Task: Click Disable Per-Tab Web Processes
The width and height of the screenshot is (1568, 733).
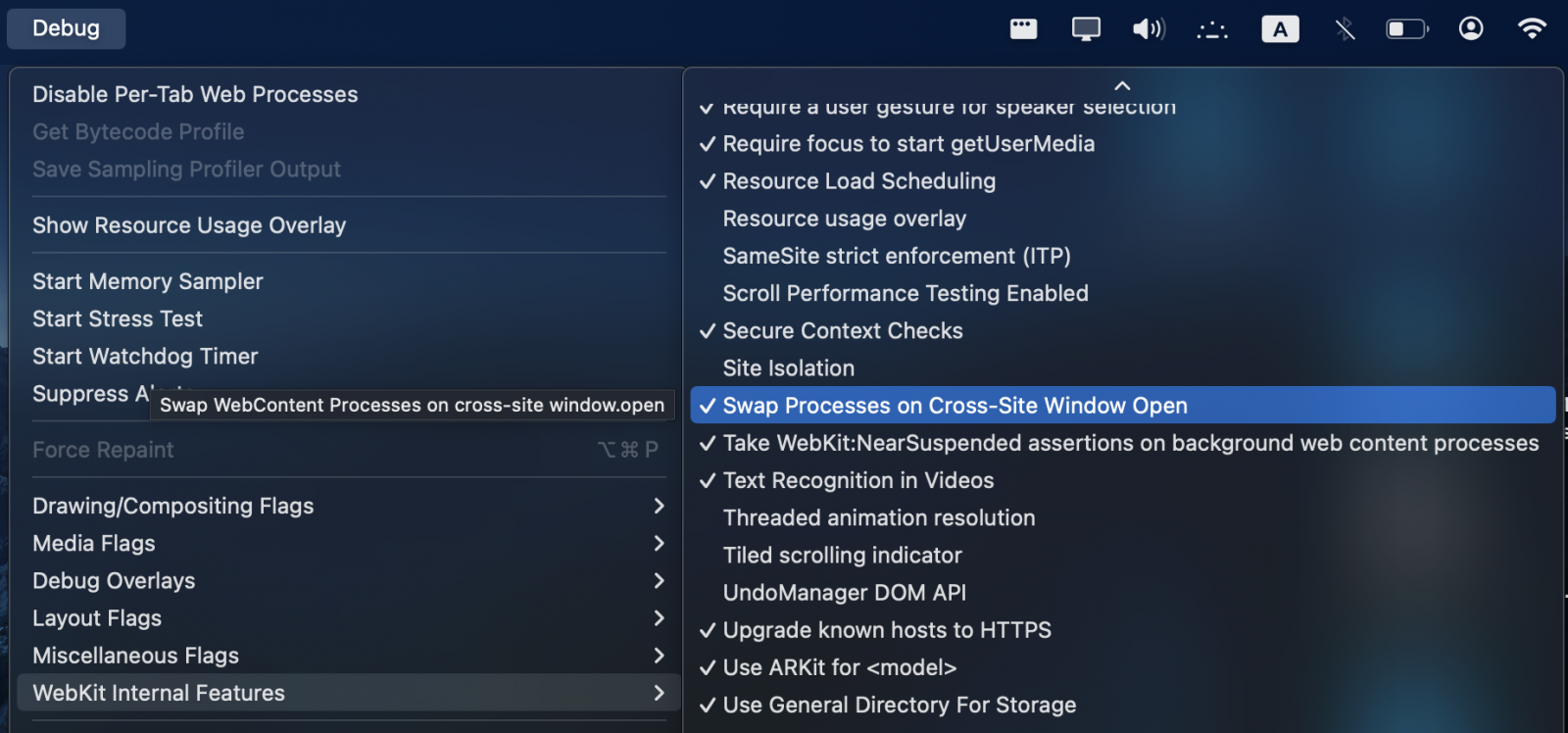Action: [x=195, y=94]
